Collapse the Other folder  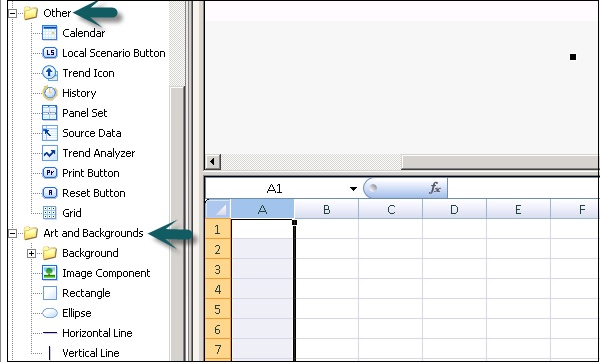coord(13,13)
